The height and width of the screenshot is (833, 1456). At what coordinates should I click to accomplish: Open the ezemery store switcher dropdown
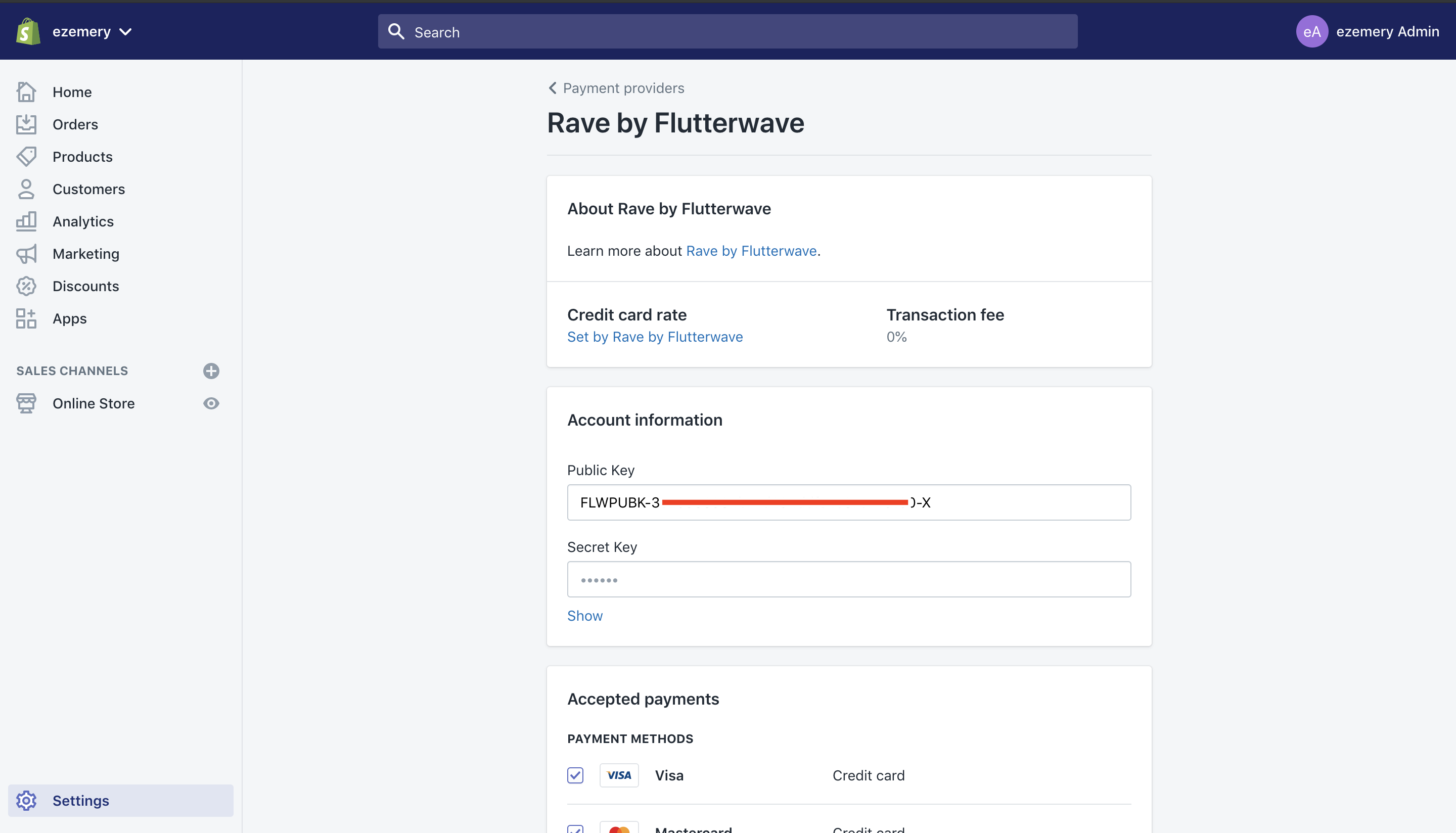pos(92,31)
